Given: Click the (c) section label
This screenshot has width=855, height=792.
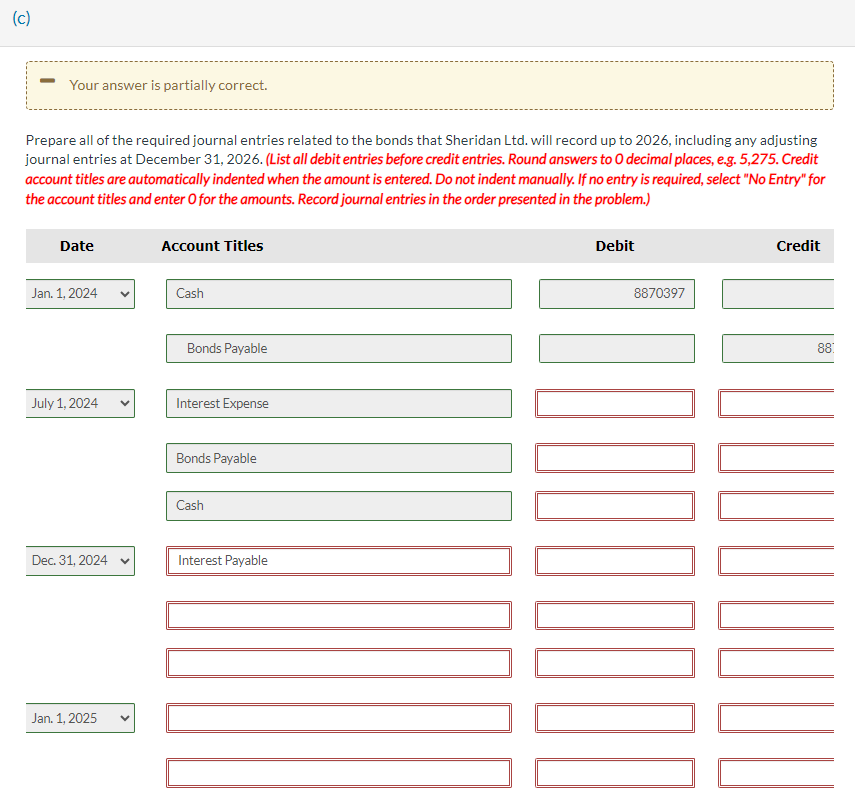Looking at the screenshot, I should tap(21, 19).
